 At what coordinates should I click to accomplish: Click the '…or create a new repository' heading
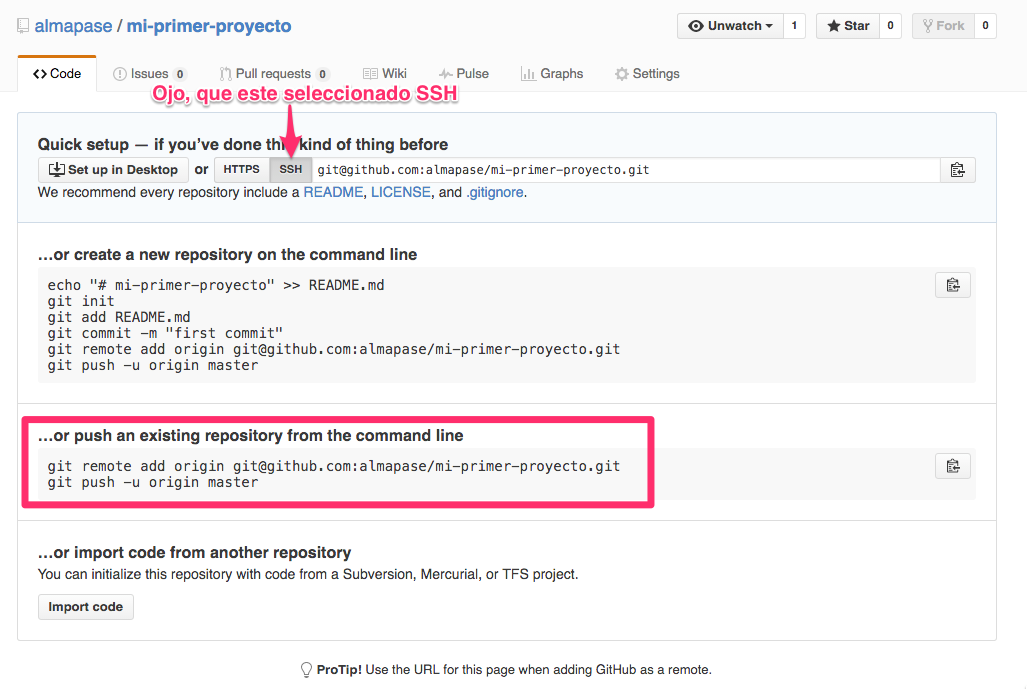[x=227, y=255]
